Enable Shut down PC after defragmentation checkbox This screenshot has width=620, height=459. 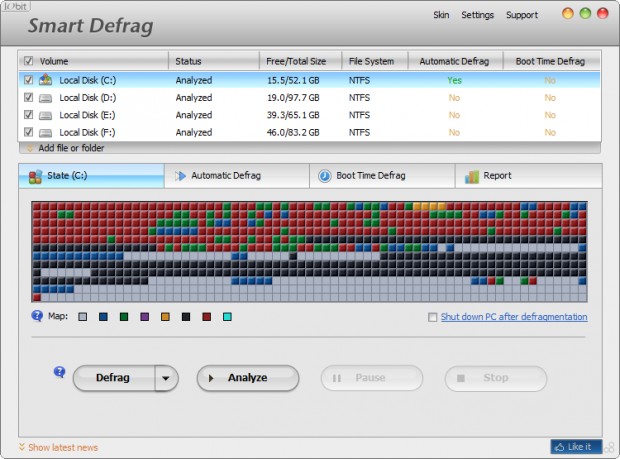433,317
